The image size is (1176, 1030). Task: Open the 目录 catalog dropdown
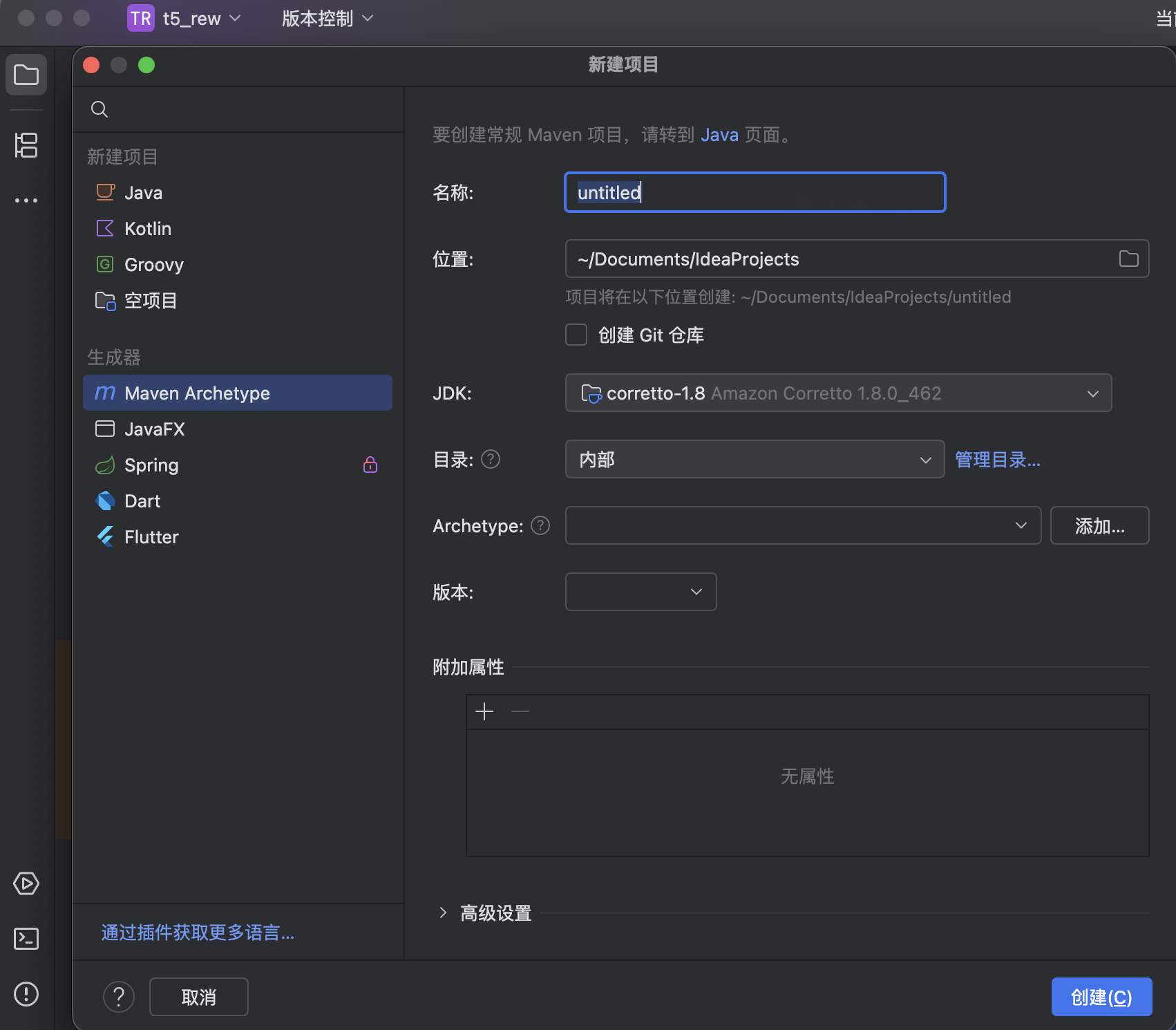(754, 460)
